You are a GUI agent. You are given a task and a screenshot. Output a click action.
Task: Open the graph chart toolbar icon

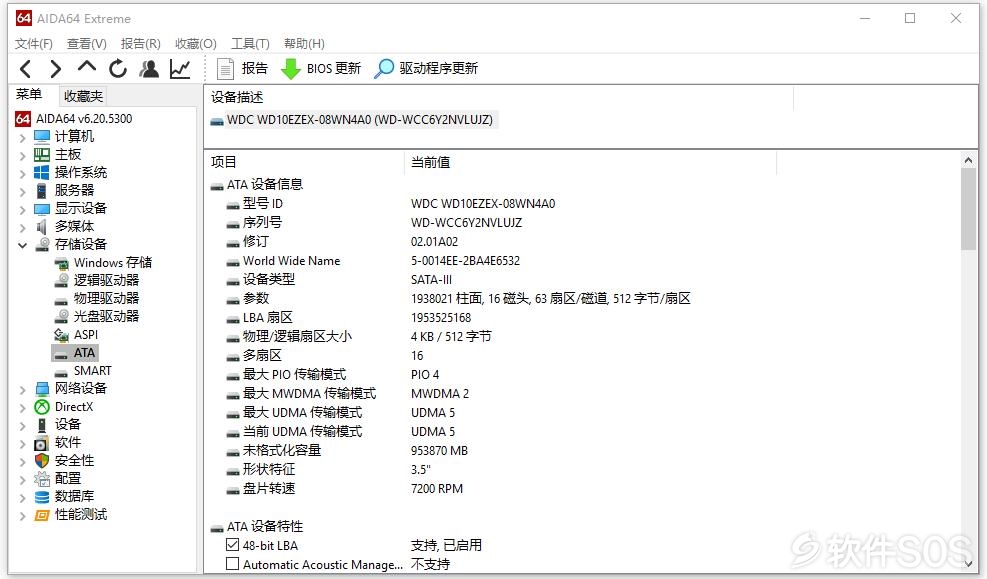tap(180, 69)
